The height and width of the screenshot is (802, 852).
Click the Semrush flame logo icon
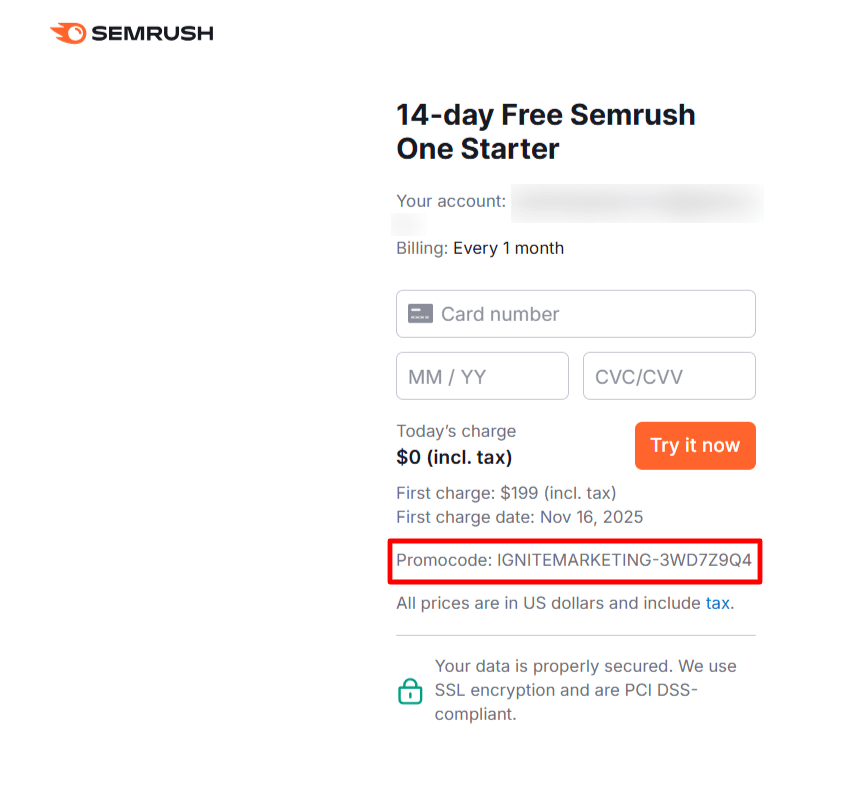(x=69, y=32)
